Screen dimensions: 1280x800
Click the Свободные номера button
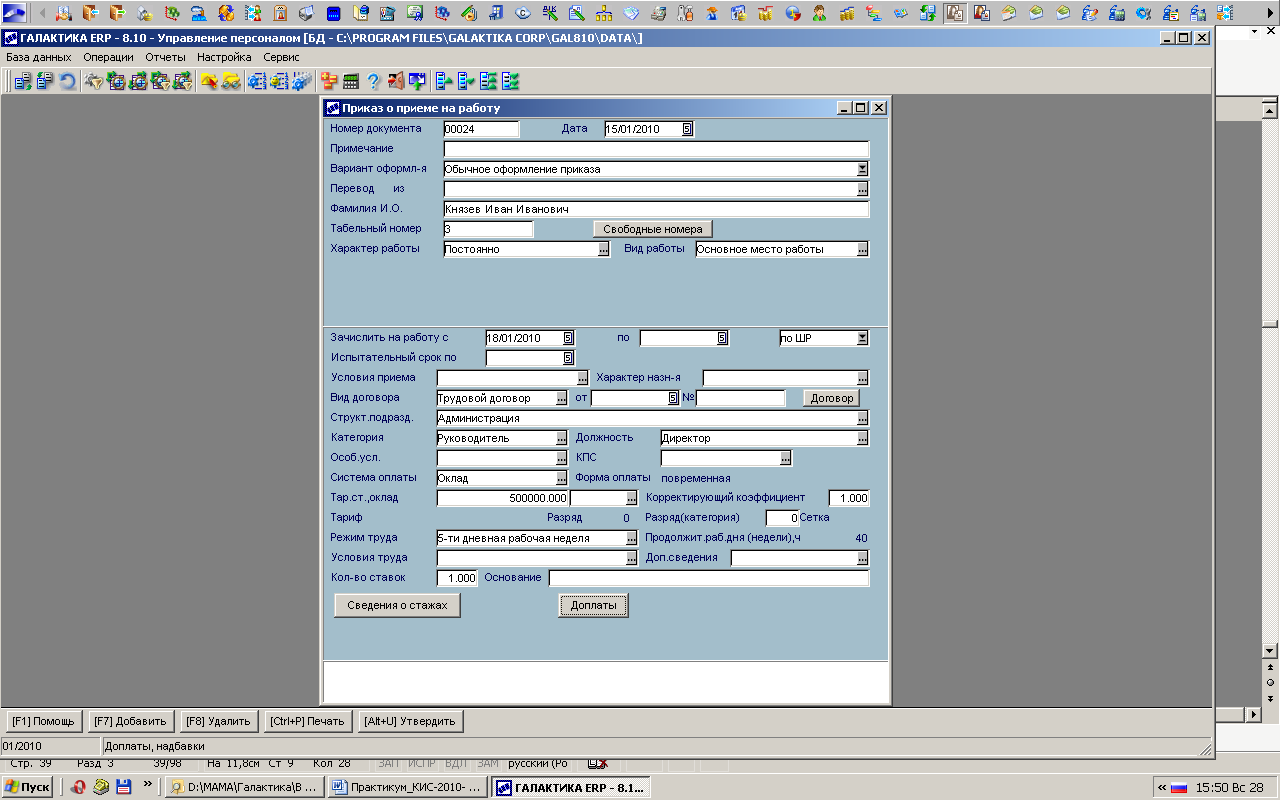click(654, 229)
